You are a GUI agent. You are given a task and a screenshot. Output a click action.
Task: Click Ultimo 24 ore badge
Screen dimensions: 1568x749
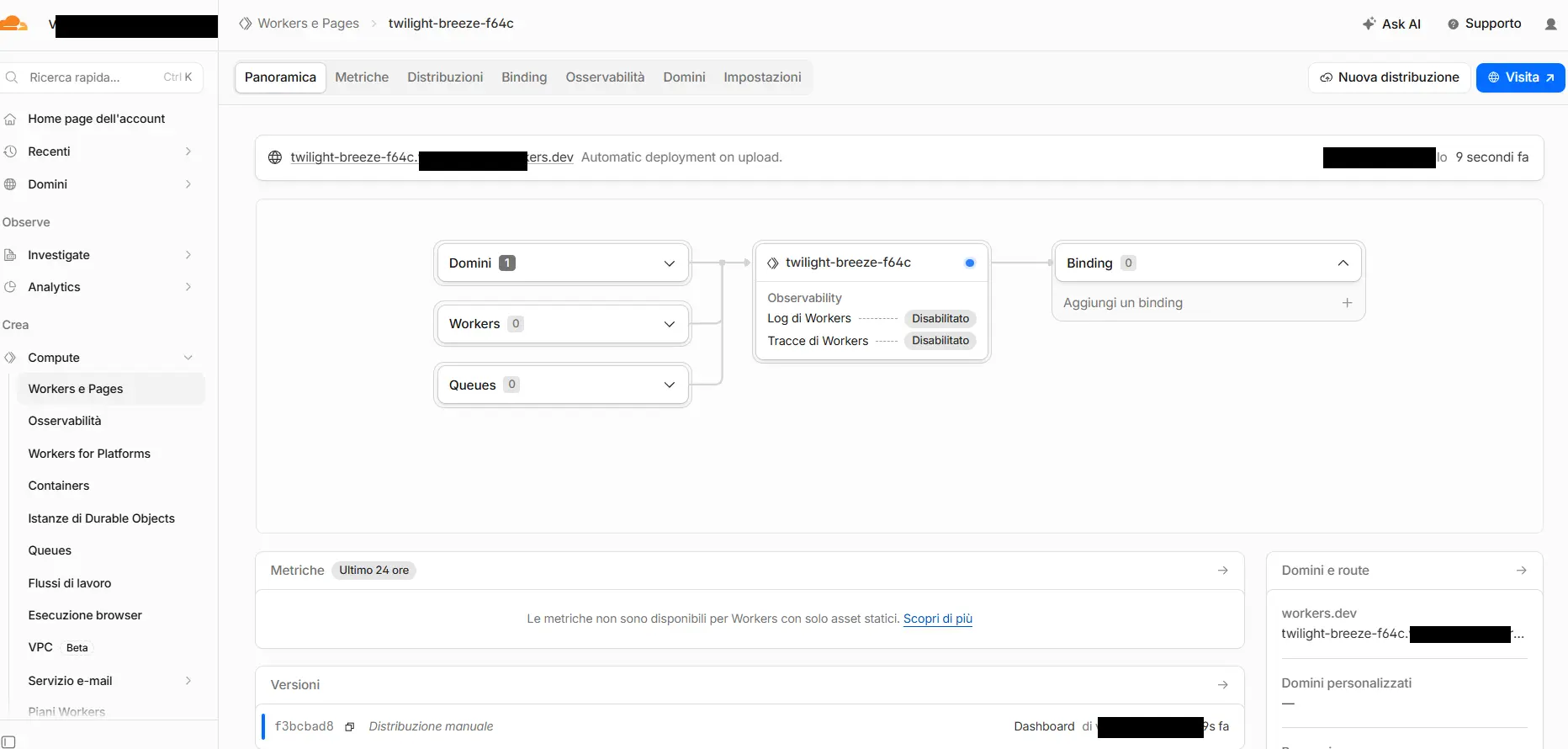point(374,571)
